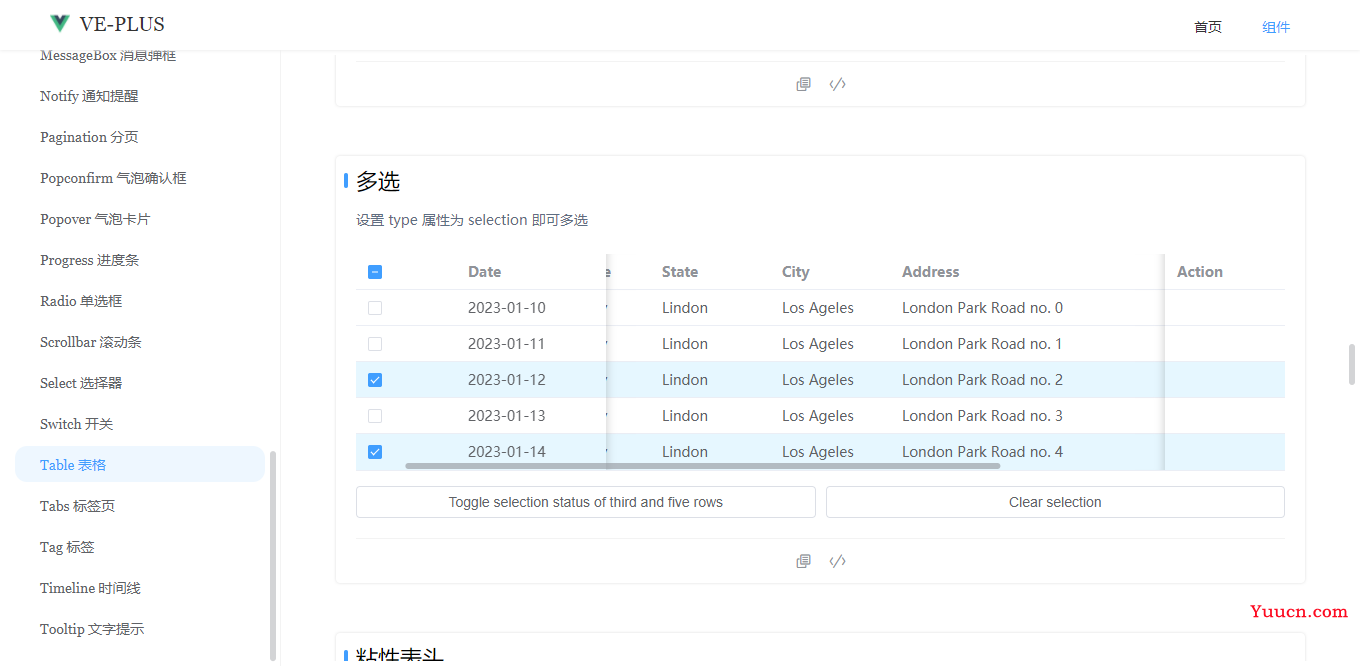
Task: Click London Park Road no. 0 cell
Action: pyautogui.click(x=983, y=308)
